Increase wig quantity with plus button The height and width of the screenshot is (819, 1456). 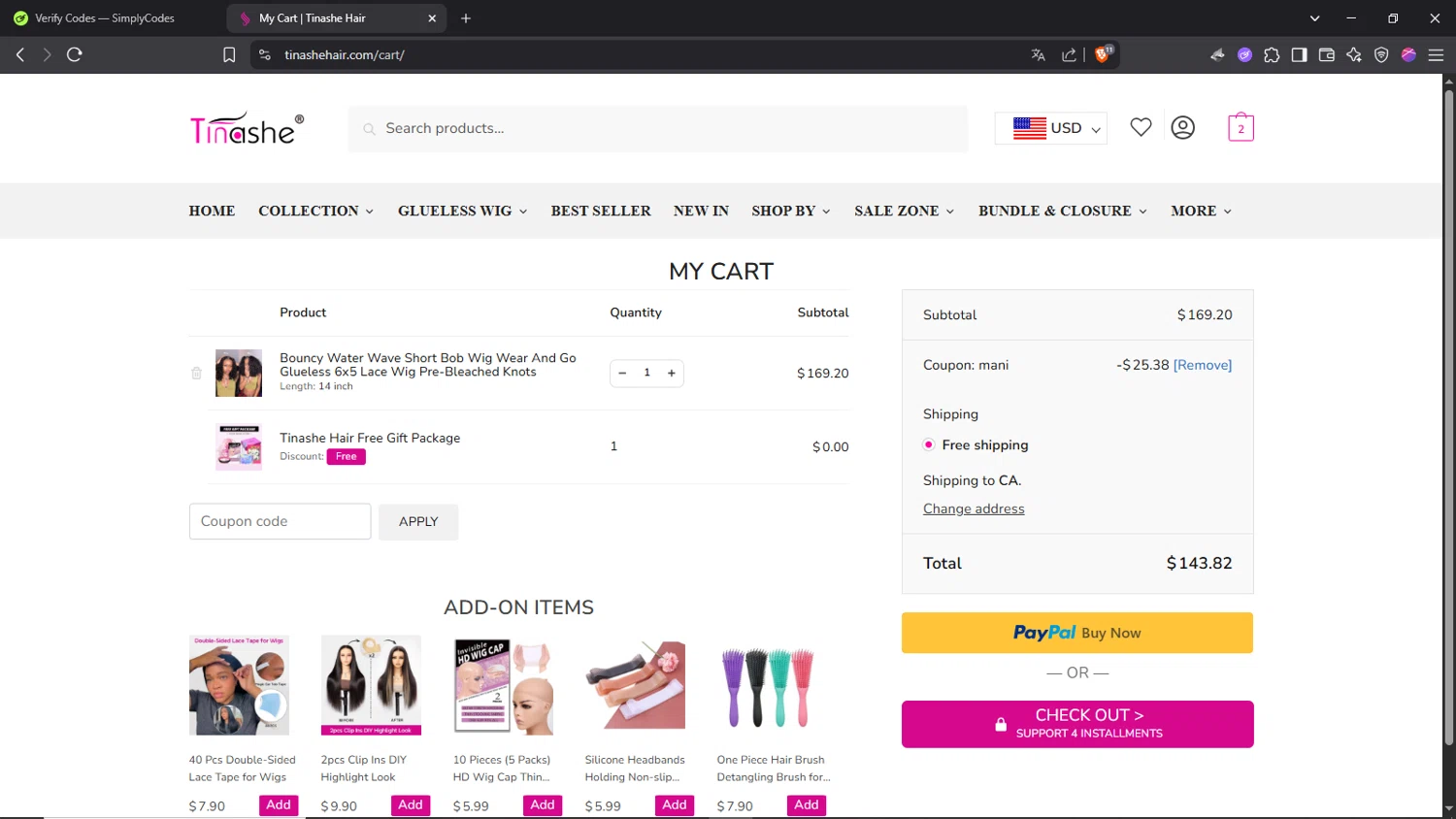click(671, 373)
